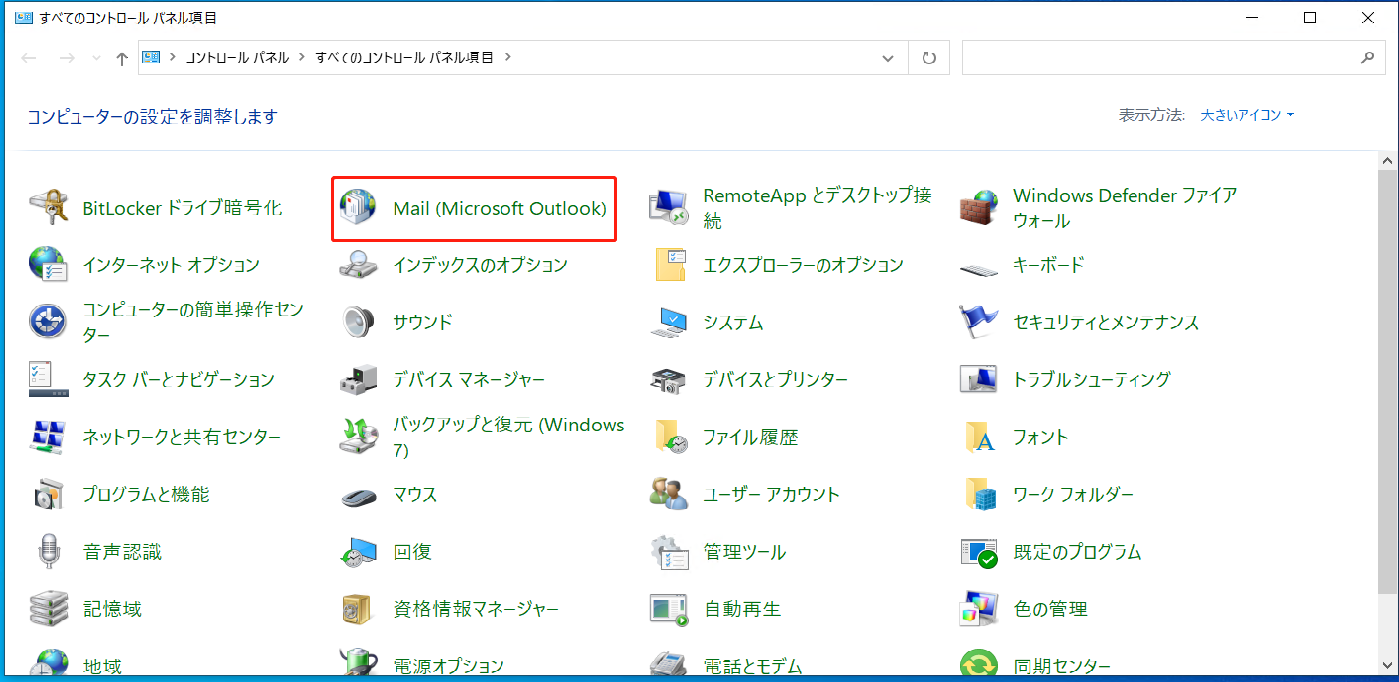Open タスク バーとナビゲーション icon
This screenshot has width=1399, height=682.
(x=48, y=379)
